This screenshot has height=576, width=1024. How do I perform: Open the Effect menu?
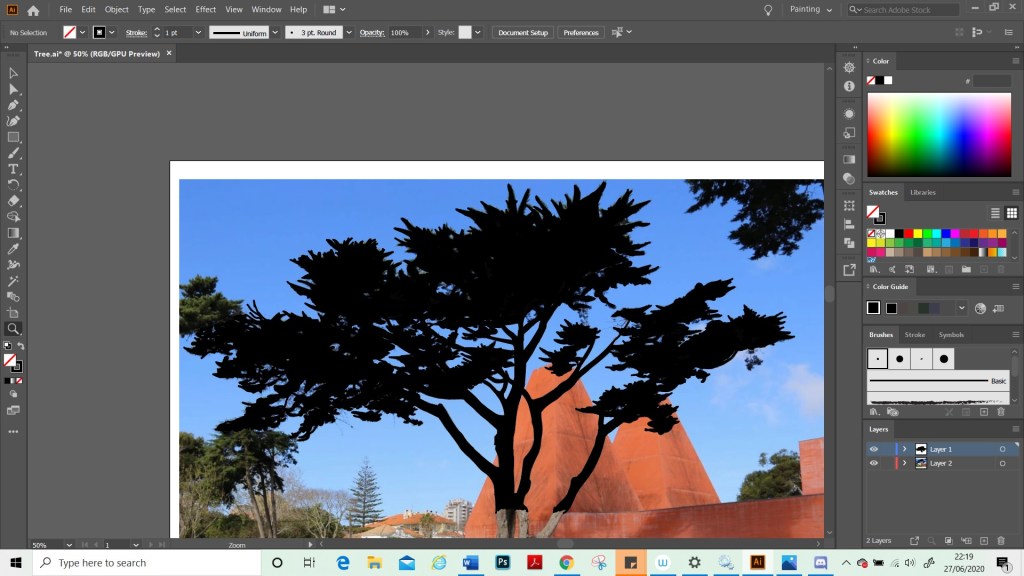tap(205, 9)
